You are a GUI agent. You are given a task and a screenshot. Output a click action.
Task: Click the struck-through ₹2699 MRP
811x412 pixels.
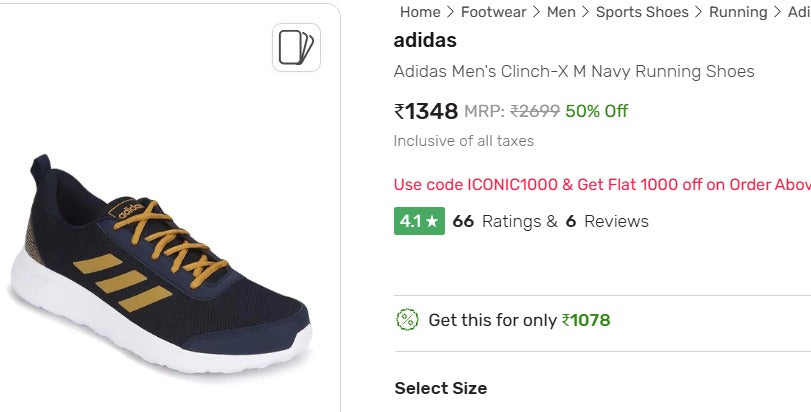click(535, 111)
